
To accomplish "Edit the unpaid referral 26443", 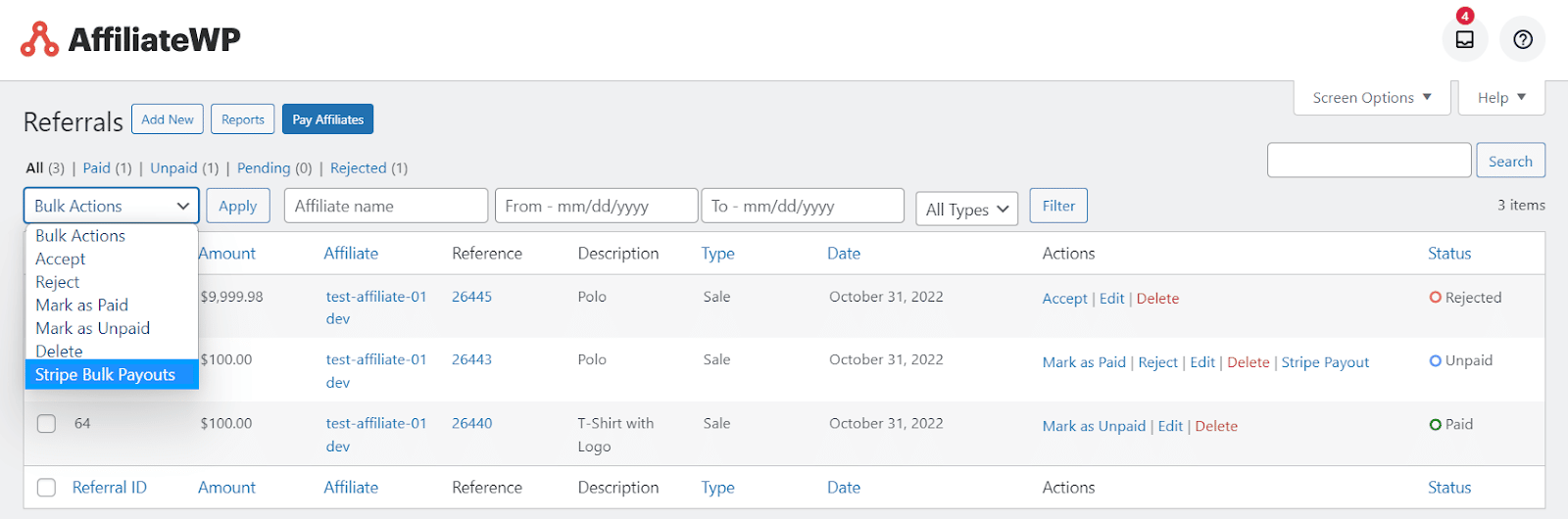I will click(1202, 362).
